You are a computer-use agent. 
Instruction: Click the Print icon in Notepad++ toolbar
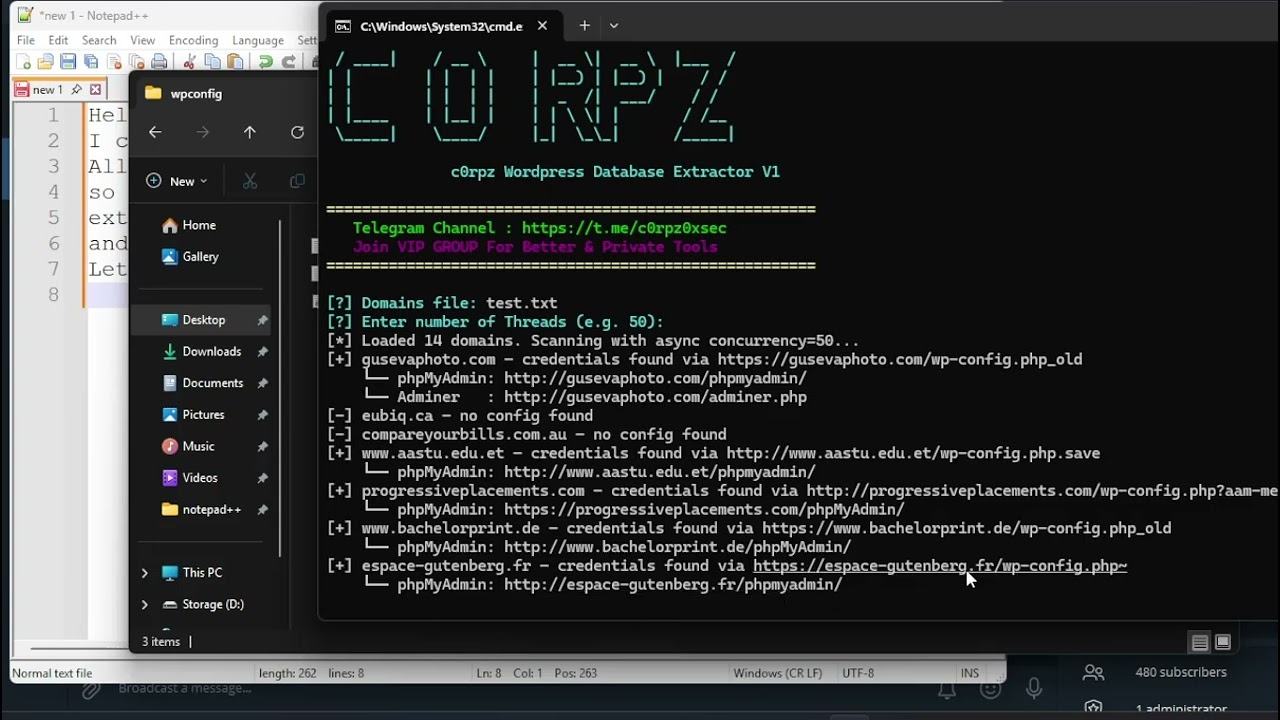coord(160,62)
